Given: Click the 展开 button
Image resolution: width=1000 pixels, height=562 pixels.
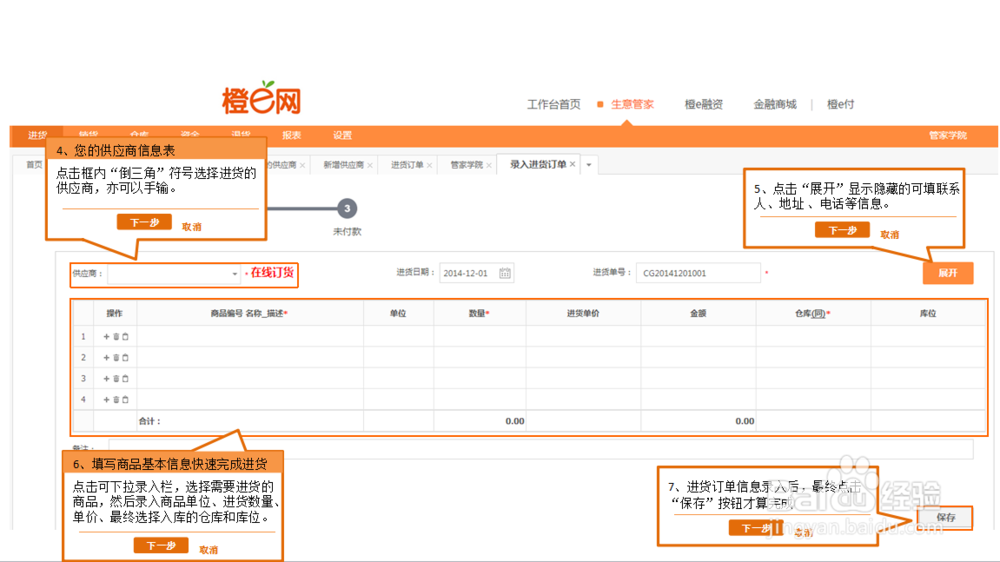Looking at the screenshot, I should (948, 273).
